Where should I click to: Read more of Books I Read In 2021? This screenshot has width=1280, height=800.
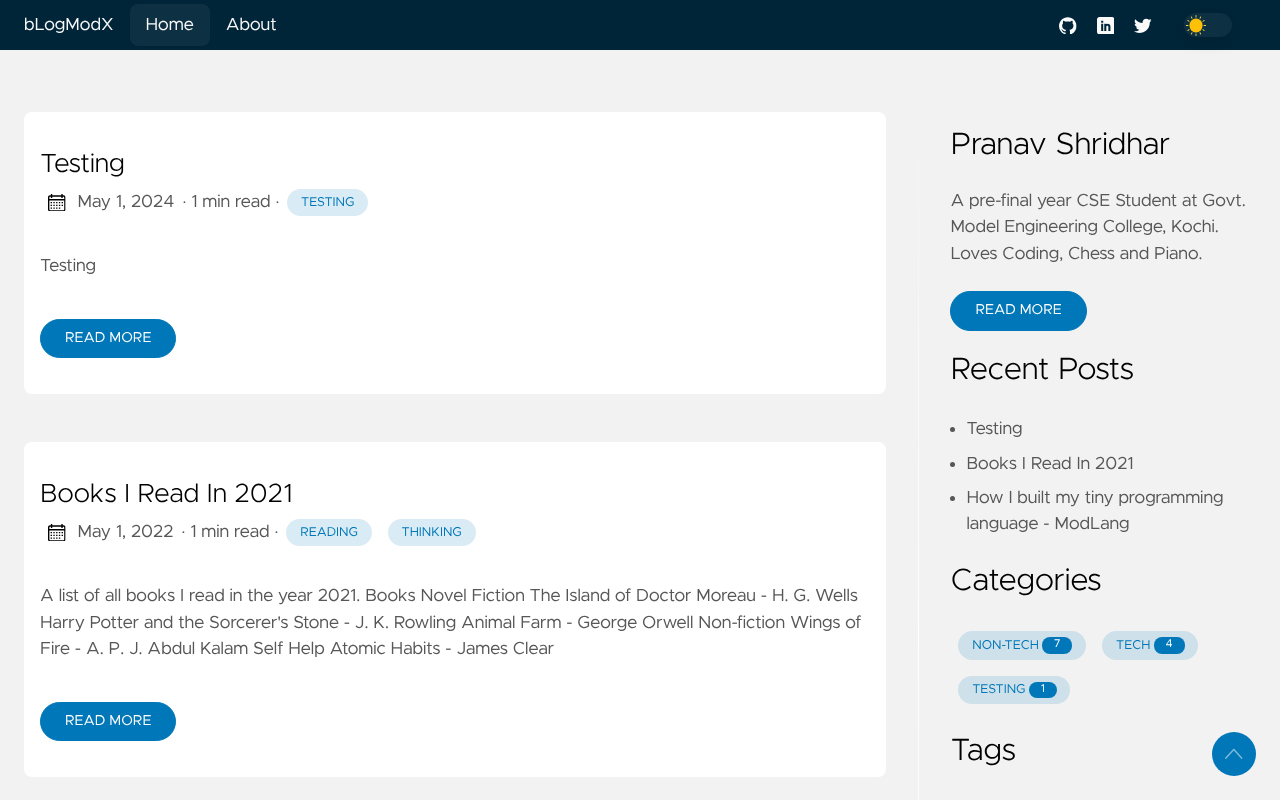(x=108, y=721)
